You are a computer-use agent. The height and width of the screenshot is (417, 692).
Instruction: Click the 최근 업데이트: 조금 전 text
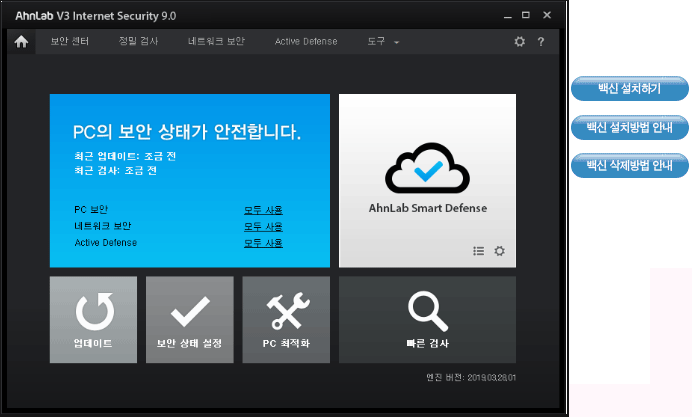(x=125, y=156)
